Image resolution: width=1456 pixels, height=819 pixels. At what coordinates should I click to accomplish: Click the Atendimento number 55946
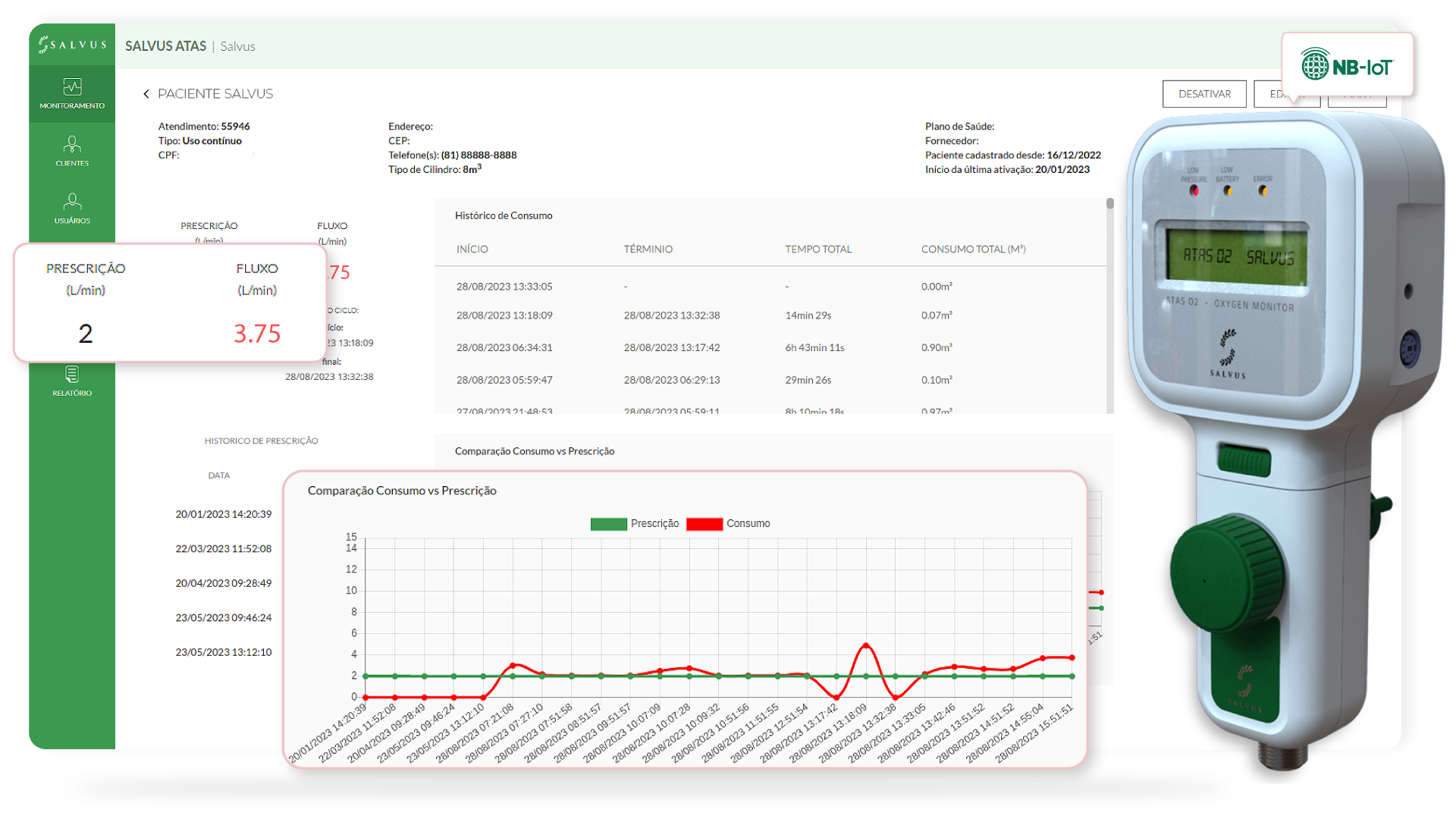click(x=235, y=127)
